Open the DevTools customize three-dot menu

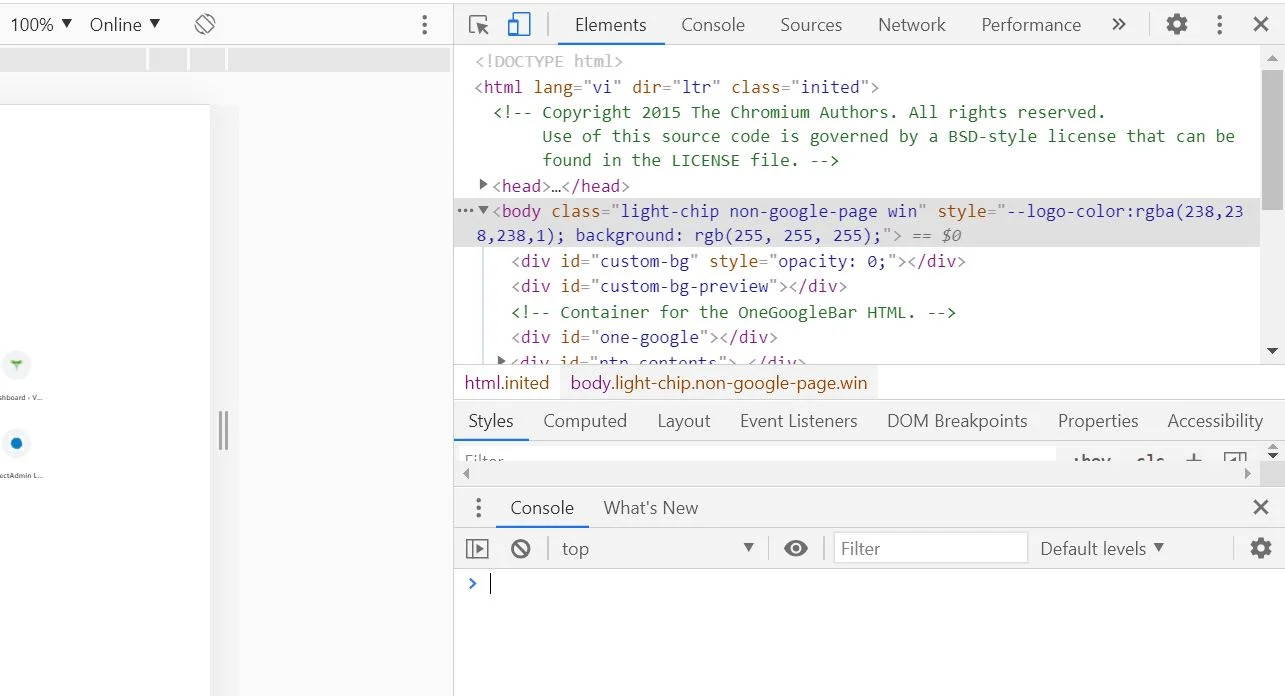coord(1219,25)
